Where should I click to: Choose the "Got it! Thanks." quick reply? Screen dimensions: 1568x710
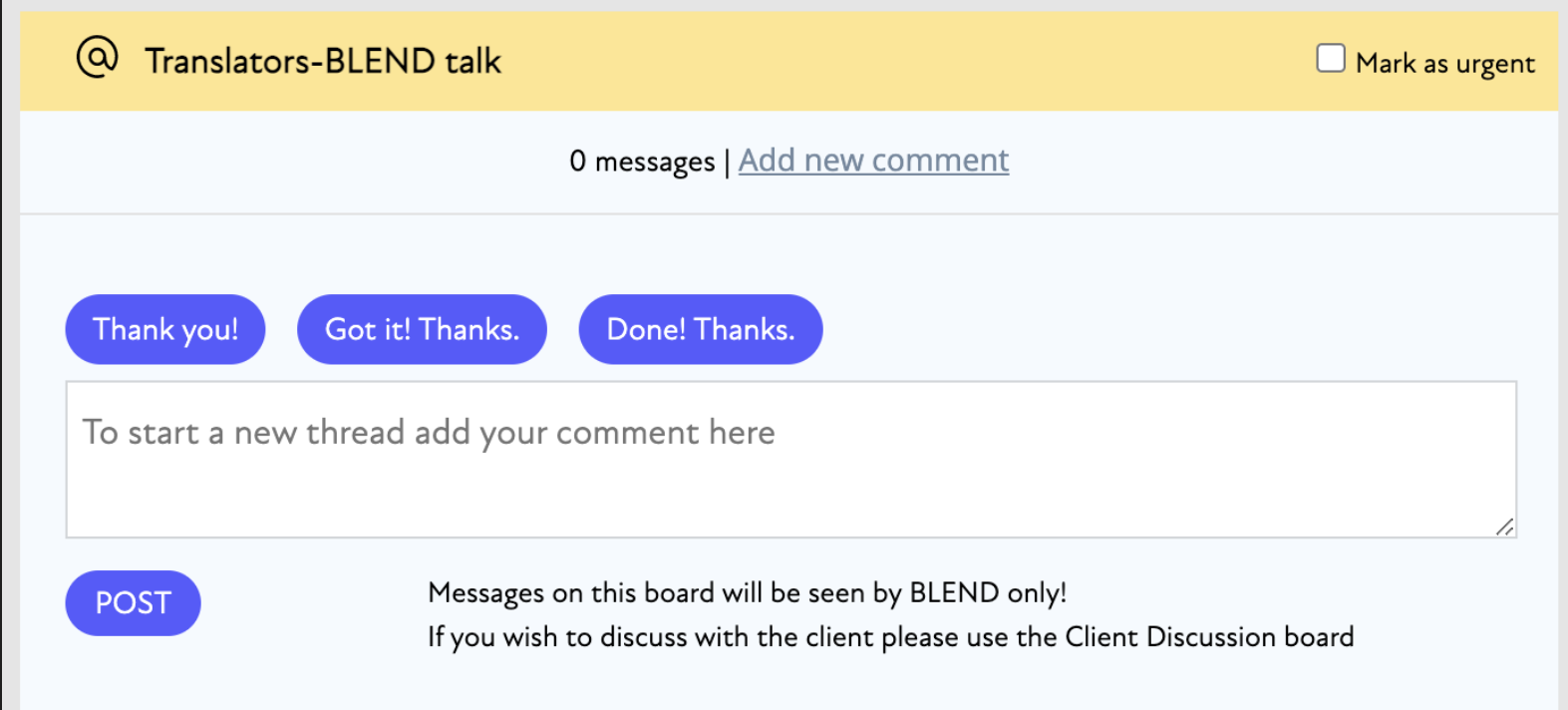422,329
